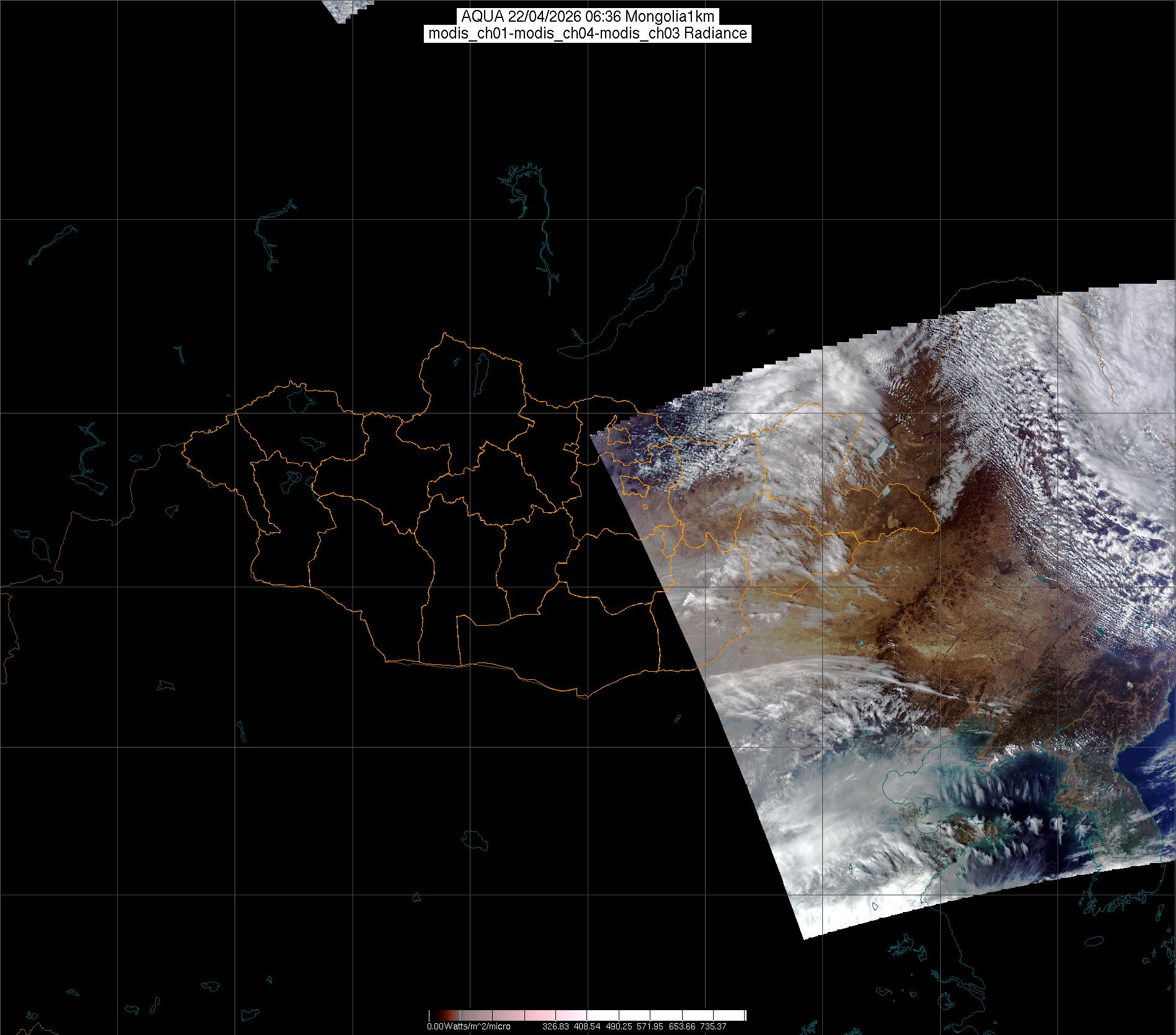Click the AQUA 22/04/2026 06:36 title line
The image size is (1176, 1035).
pos(587,17)
